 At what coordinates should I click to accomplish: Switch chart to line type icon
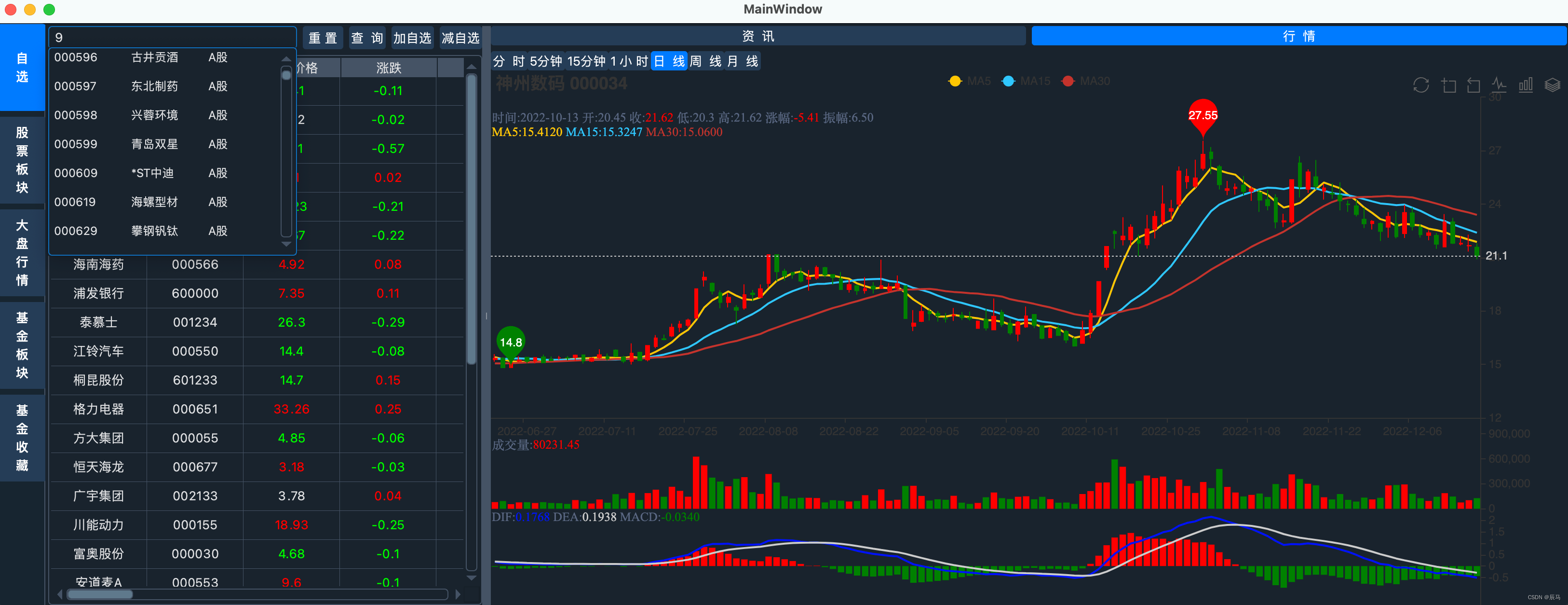click(1499, 85)
